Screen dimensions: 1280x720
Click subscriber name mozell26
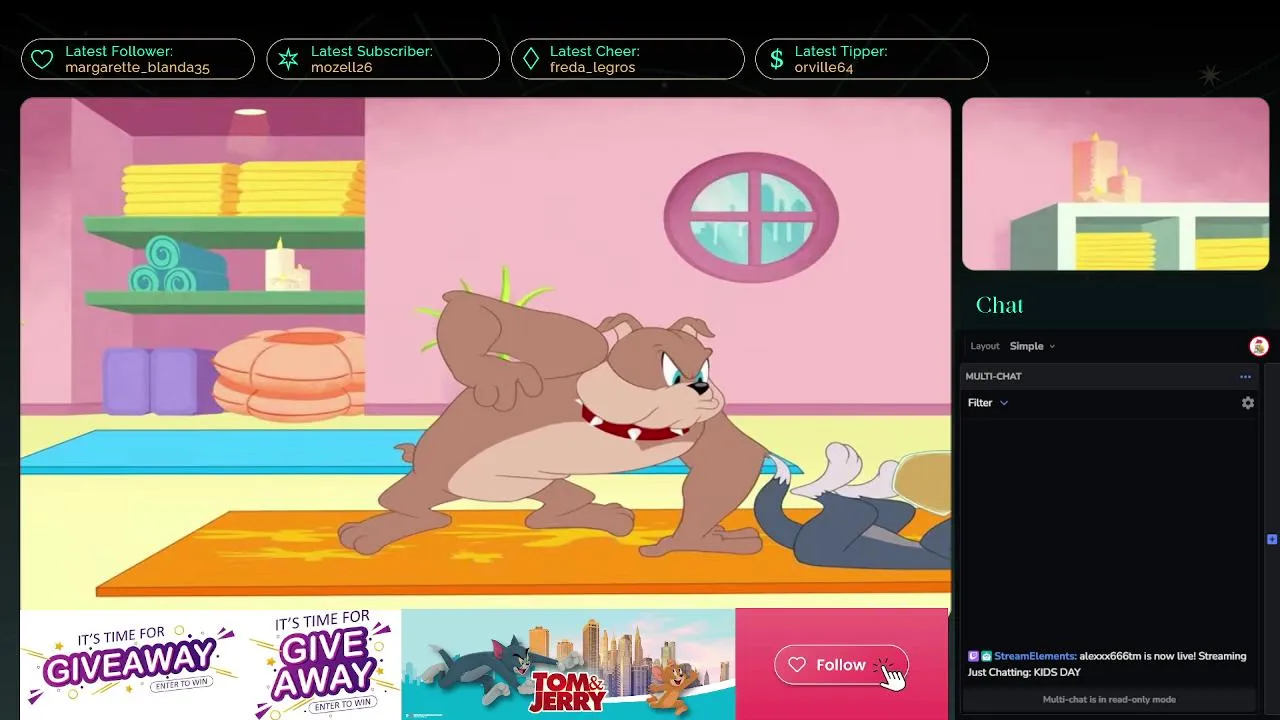click(341, 68)
